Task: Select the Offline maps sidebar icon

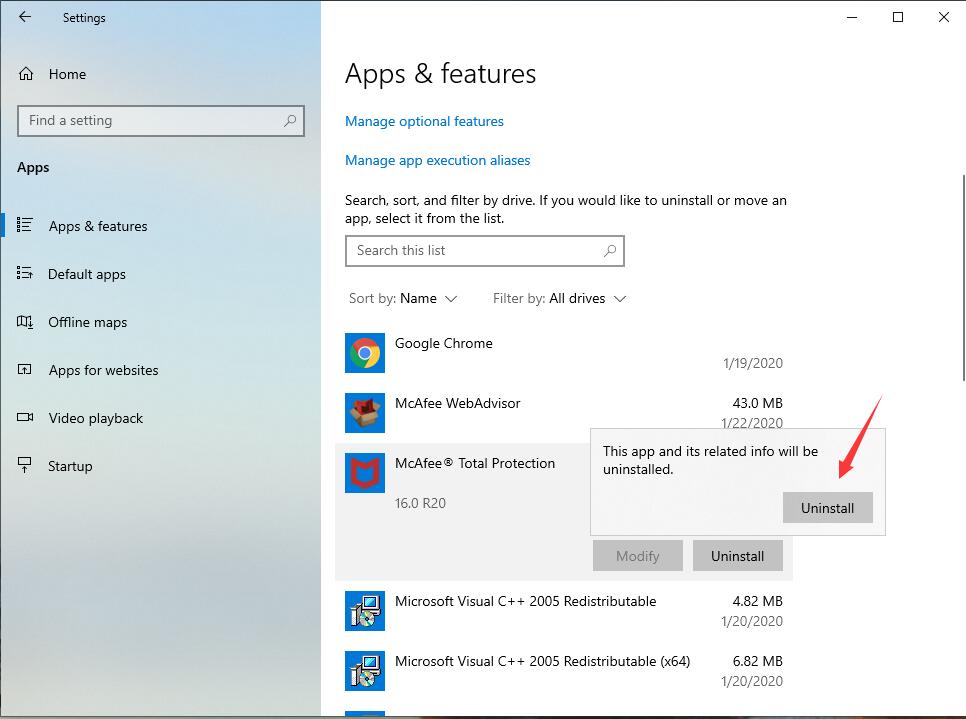Action: [x=25, y=322]
